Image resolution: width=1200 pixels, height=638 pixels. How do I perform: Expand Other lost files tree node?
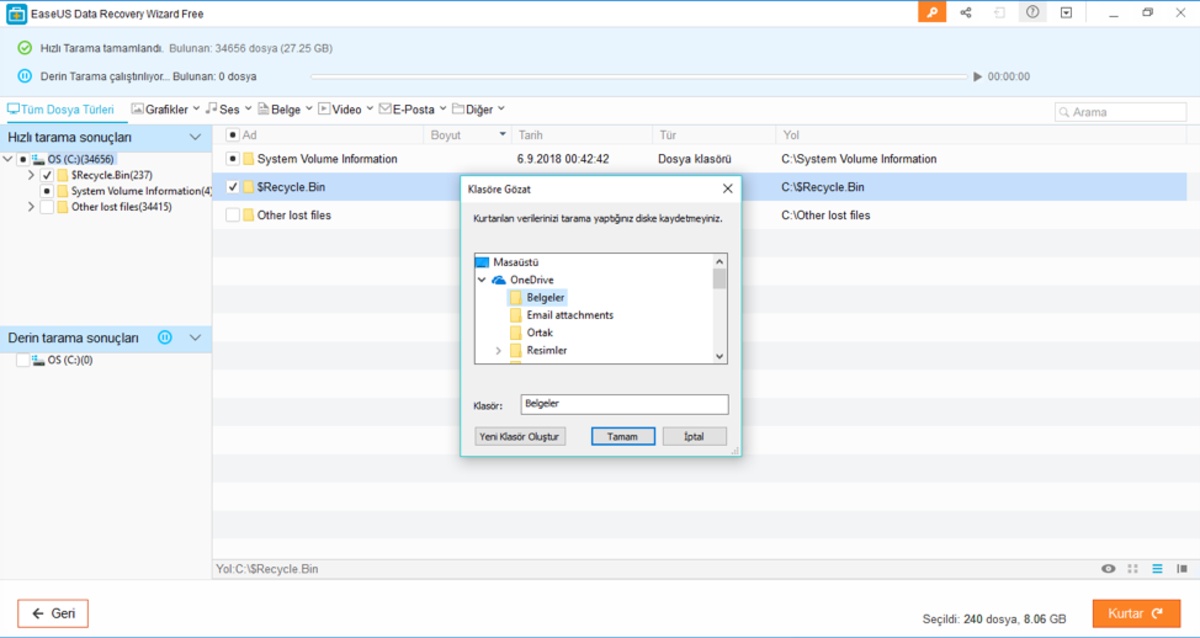(x=32, y=207)
